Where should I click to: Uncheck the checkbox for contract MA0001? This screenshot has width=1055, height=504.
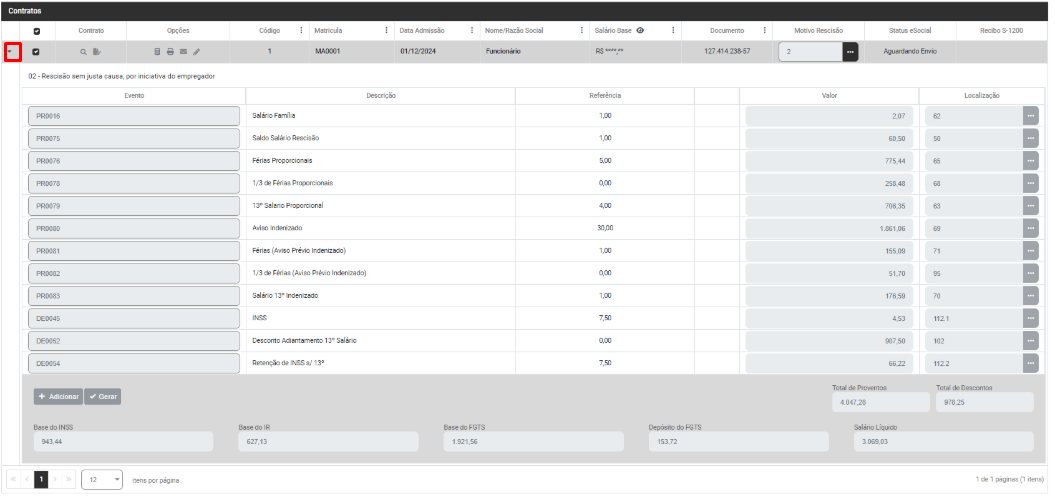click(37, 52)
